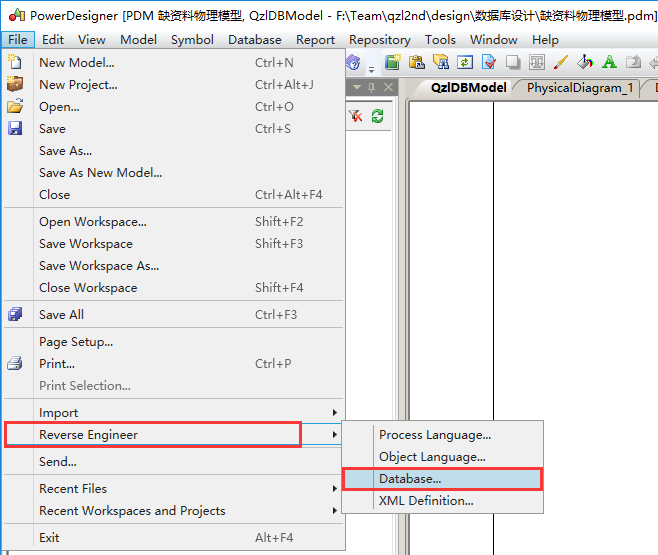The width and height of the screenshot is (658, 555).
Task: Open the browser panel position dropdown arrow
Action: pos(357,87)
